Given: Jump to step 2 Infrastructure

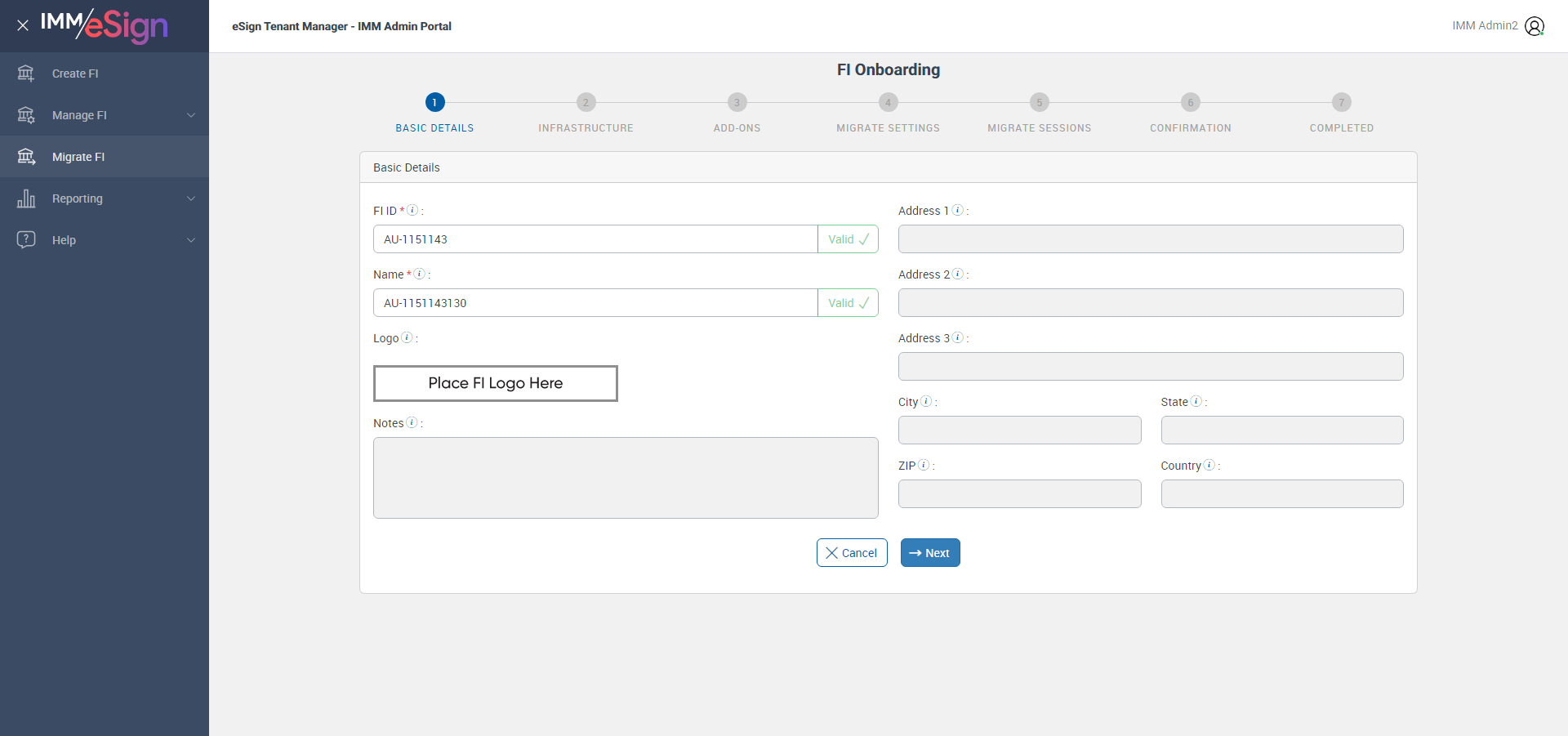Looking at the screenshot, I should 586,103.
